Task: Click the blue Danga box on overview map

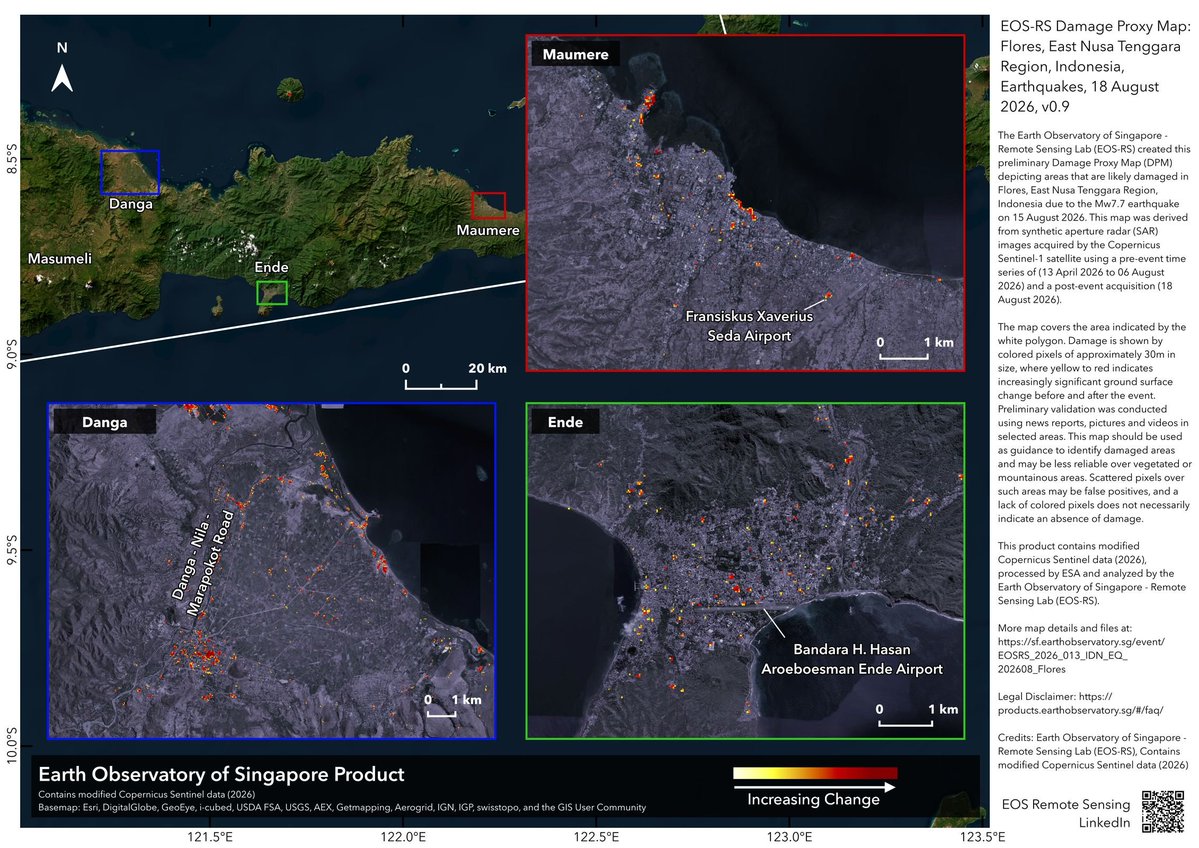Action: (x=130, y=172)
